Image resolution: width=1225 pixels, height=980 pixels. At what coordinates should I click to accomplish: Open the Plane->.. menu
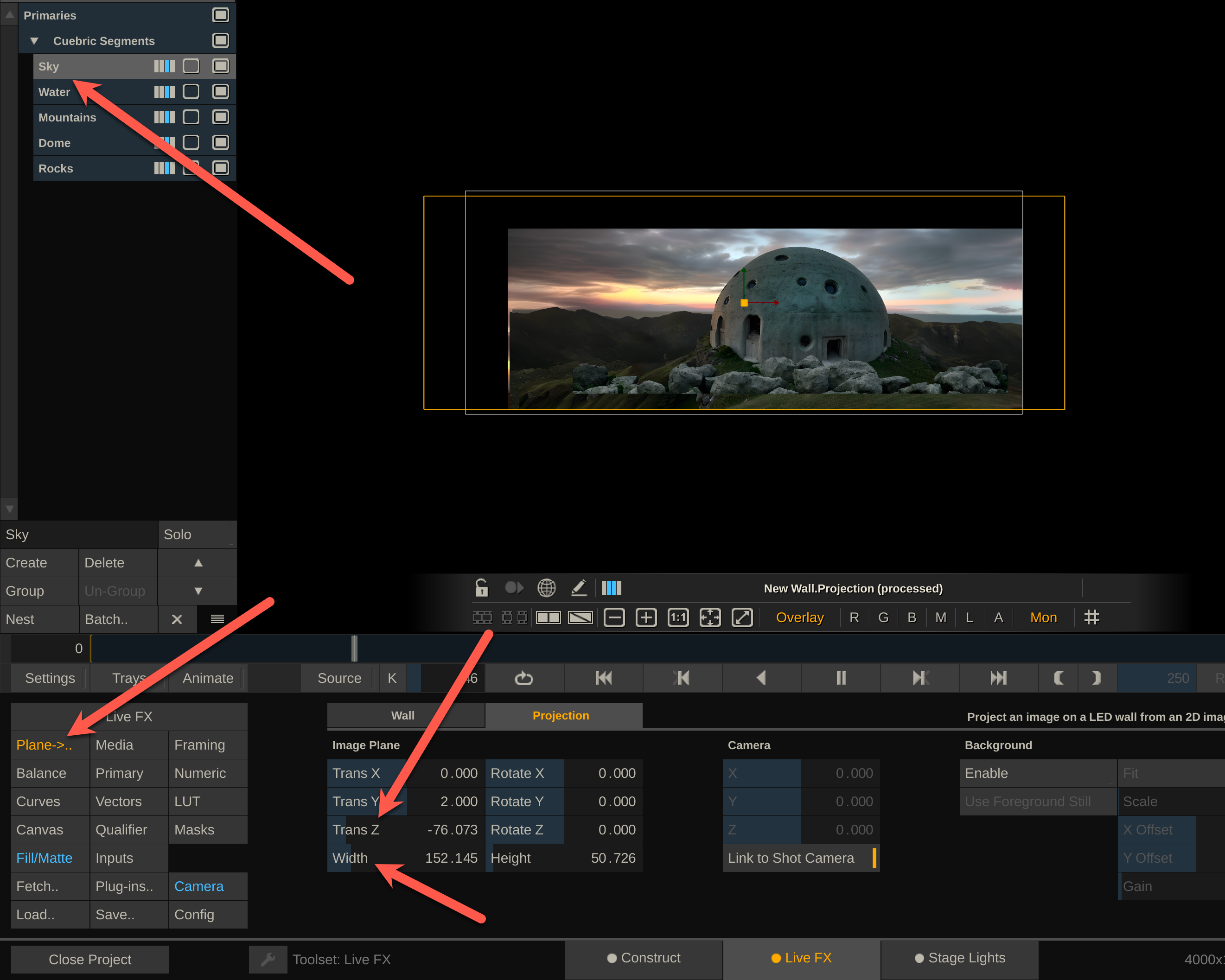pyautogui.click(x=45, y=745)
